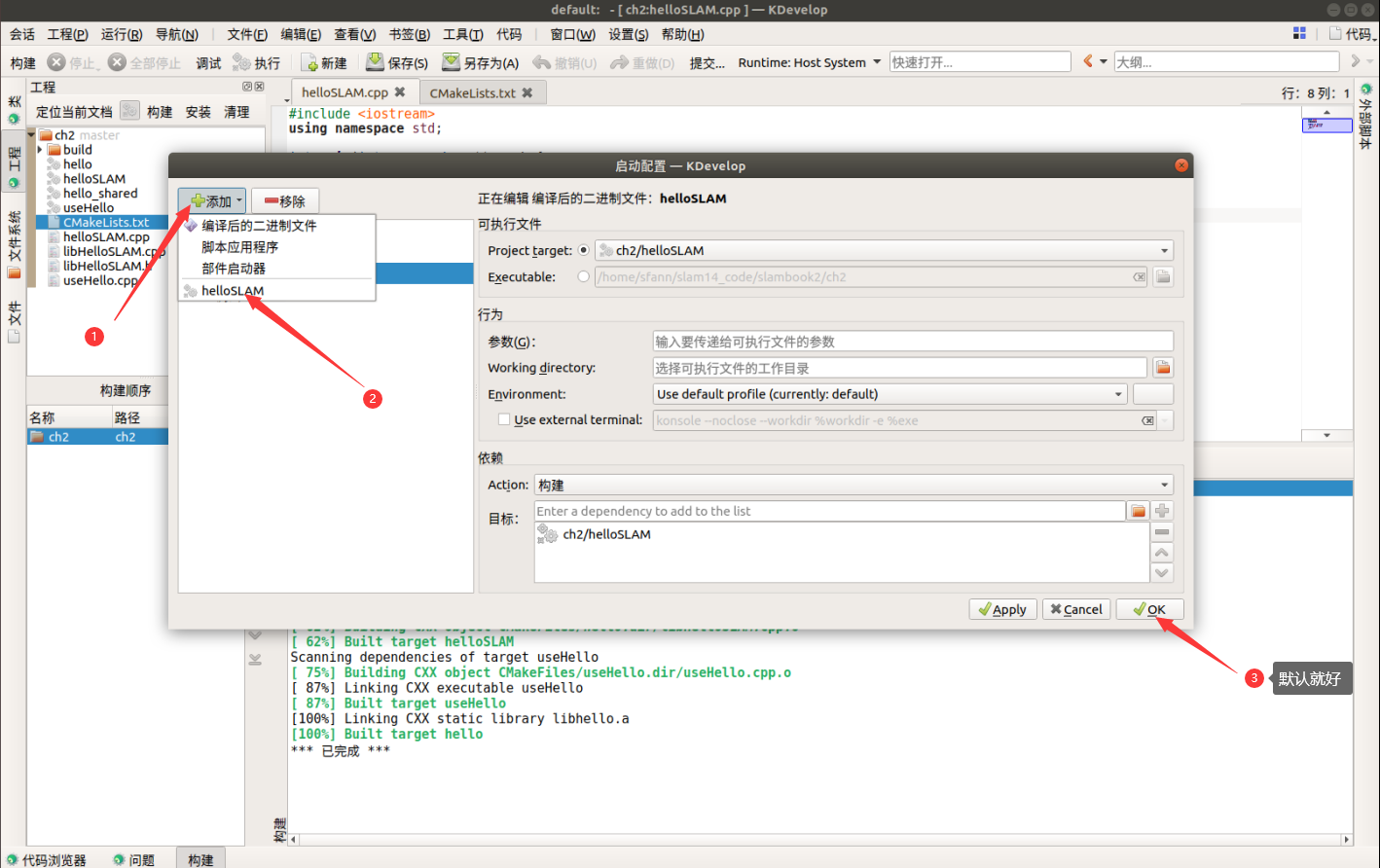Image resolution: width=1380 pixels, height=868 pixels.
Task: Click the Save As (另存为) icon
Action: click(451, 62)
